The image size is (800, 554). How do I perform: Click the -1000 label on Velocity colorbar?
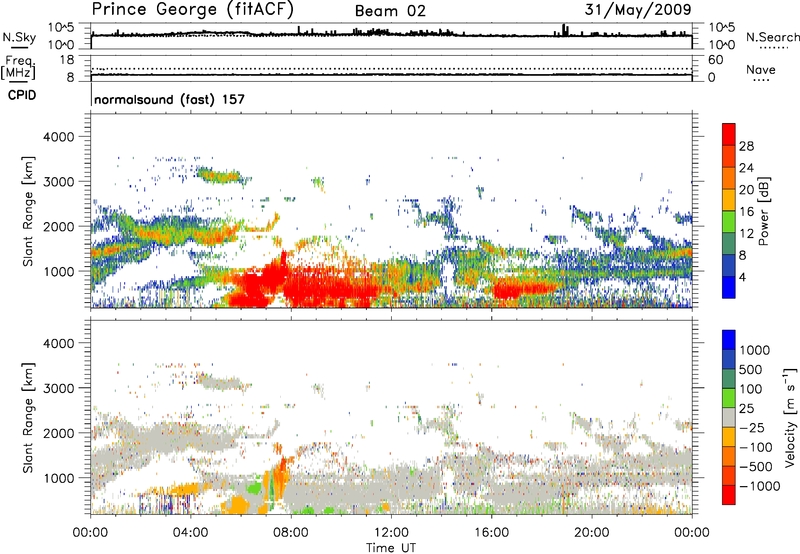[x=760, y=486]
